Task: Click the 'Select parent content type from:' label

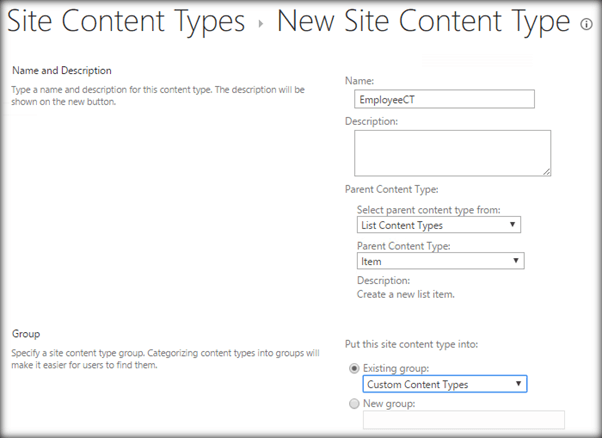Action: coord(428,209)
